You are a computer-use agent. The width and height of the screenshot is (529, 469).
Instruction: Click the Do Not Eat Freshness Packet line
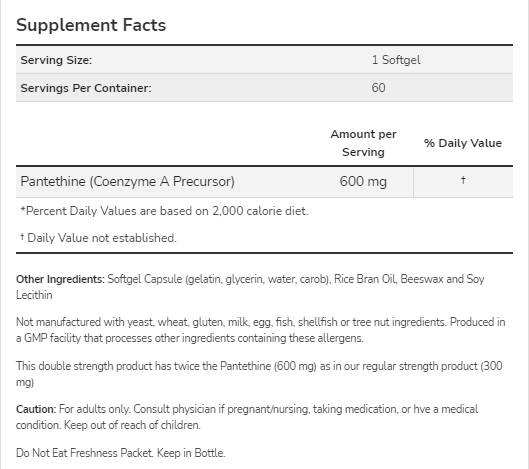click(x=120, y=453)
